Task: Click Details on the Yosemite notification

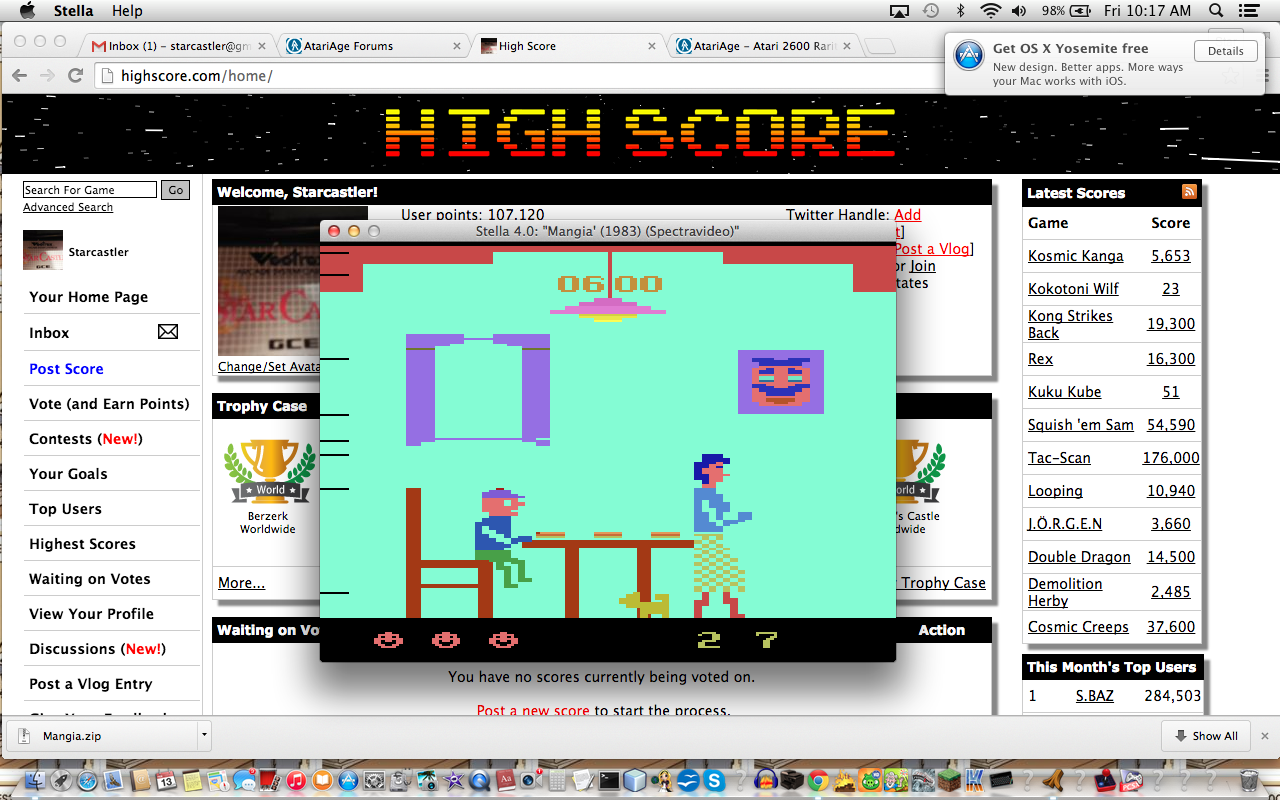Action: click(1225, 51)
